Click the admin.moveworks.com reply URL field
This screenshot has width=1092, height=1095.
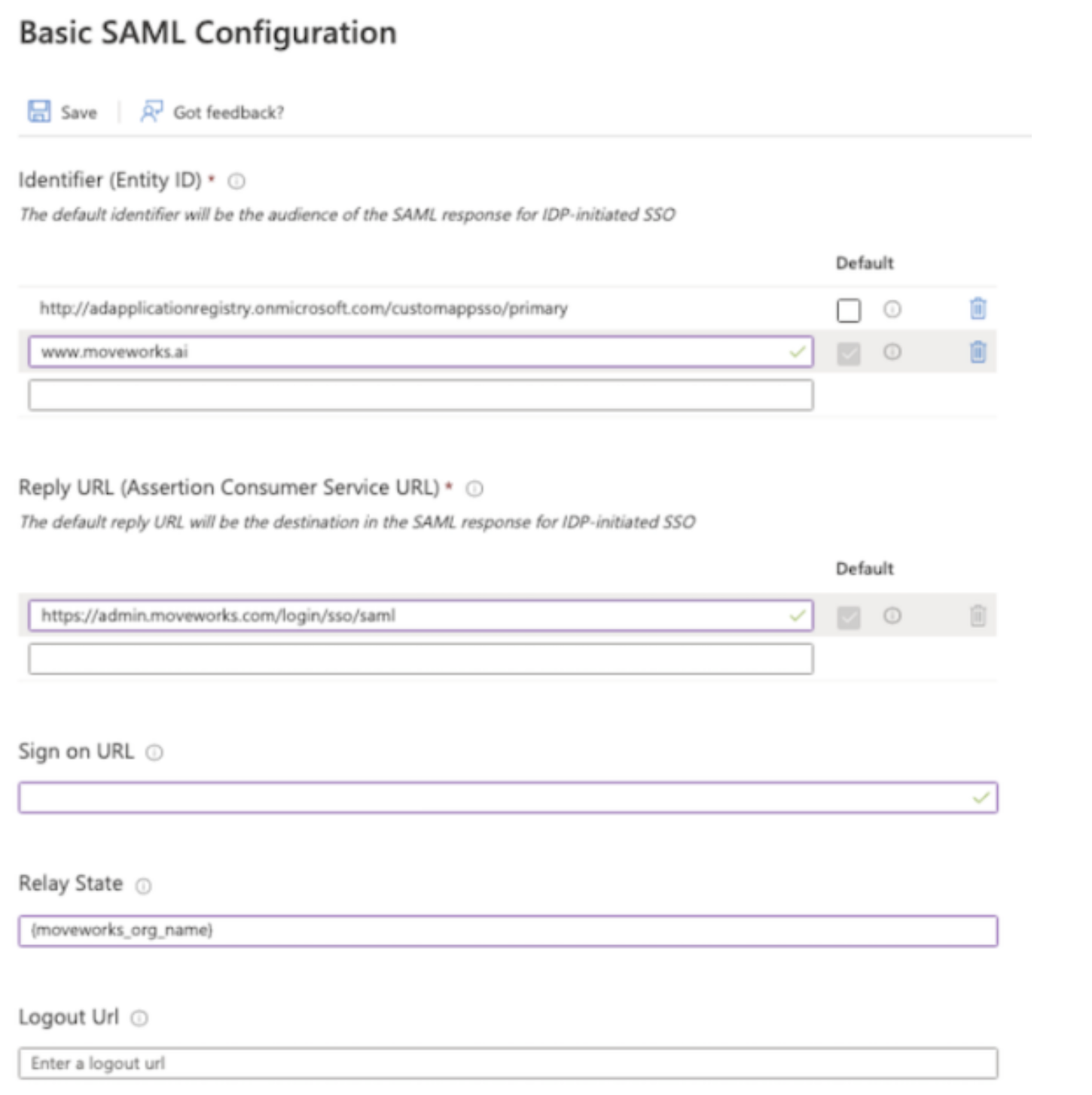pos(421,615)
